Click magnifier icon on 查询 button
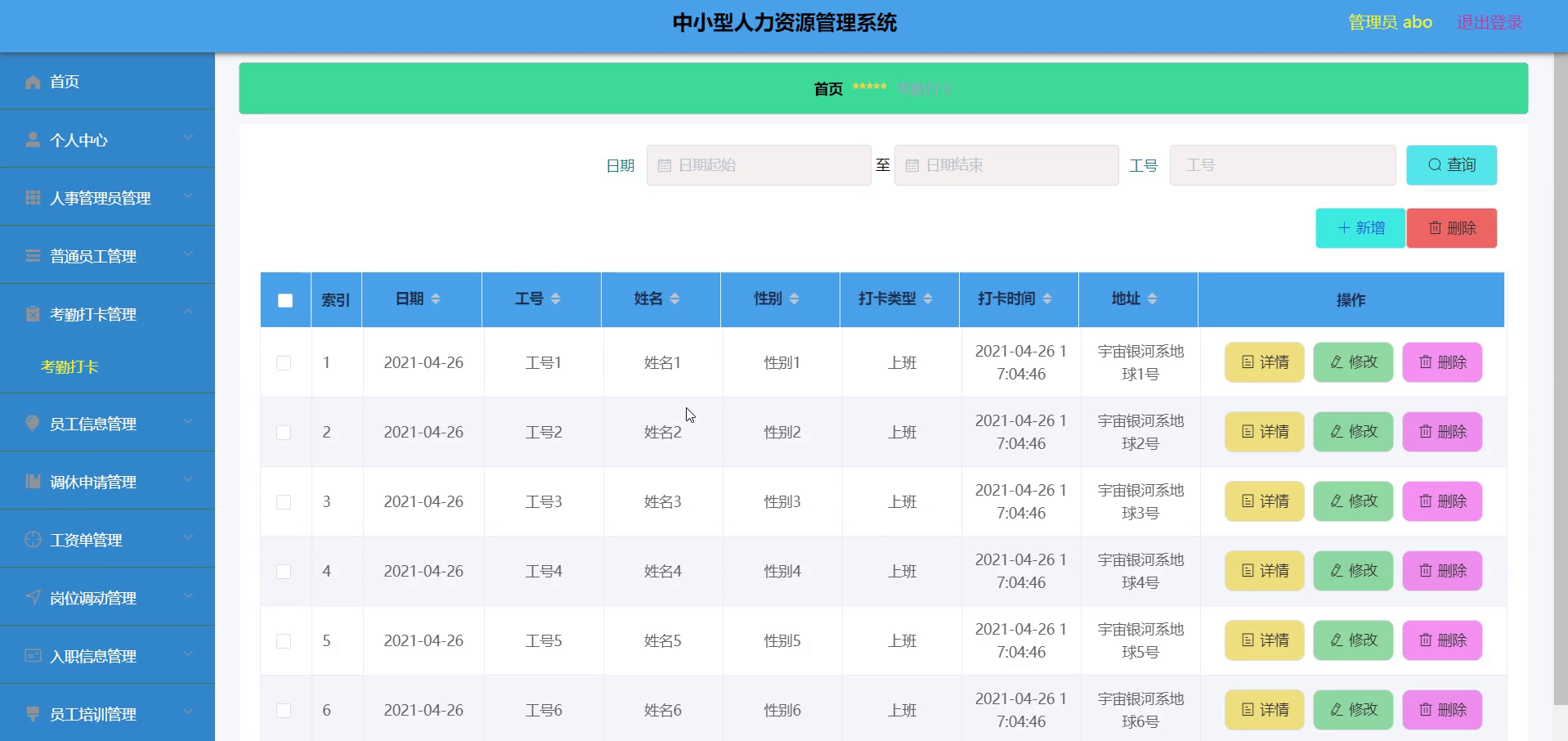 coord(1435,165)
